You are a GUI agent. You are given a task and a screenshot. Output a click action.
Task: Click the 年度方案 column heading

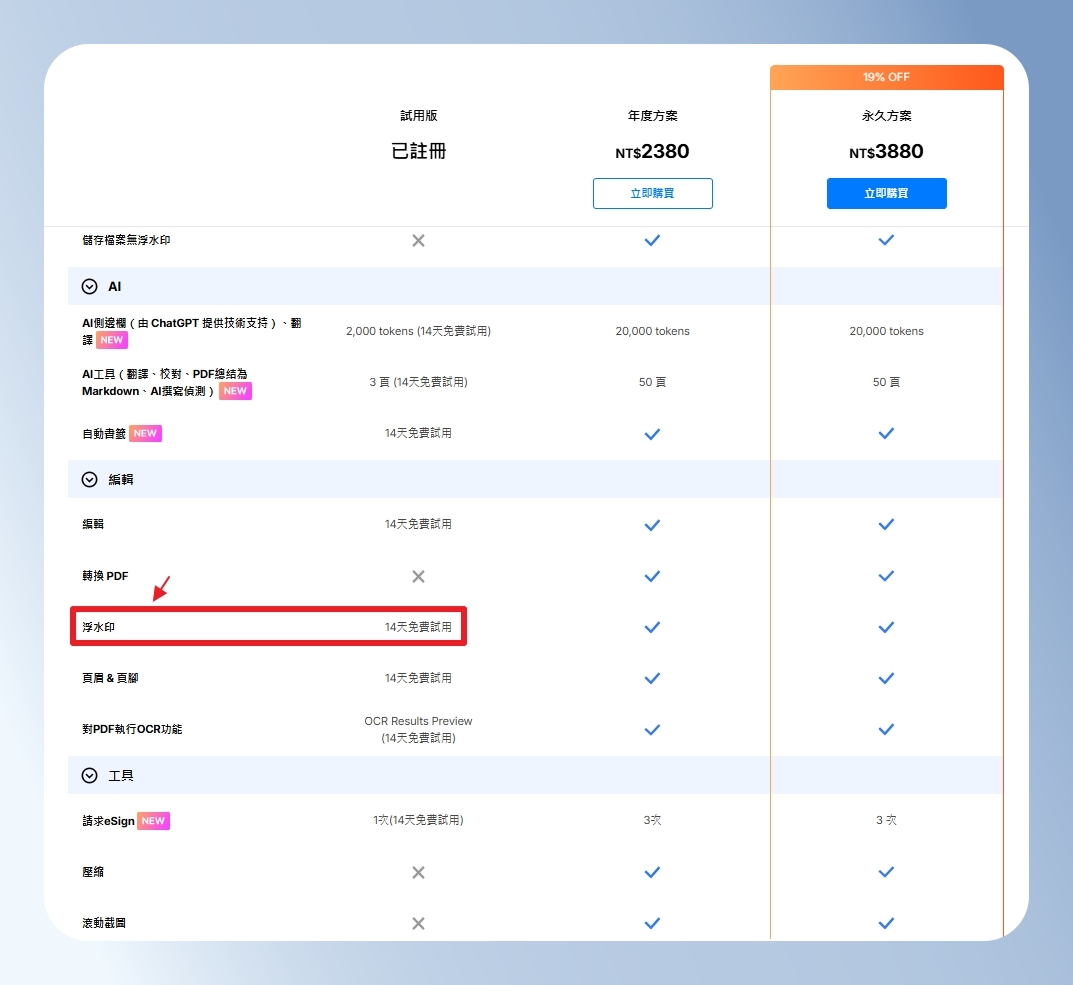(x=652, y=116)
